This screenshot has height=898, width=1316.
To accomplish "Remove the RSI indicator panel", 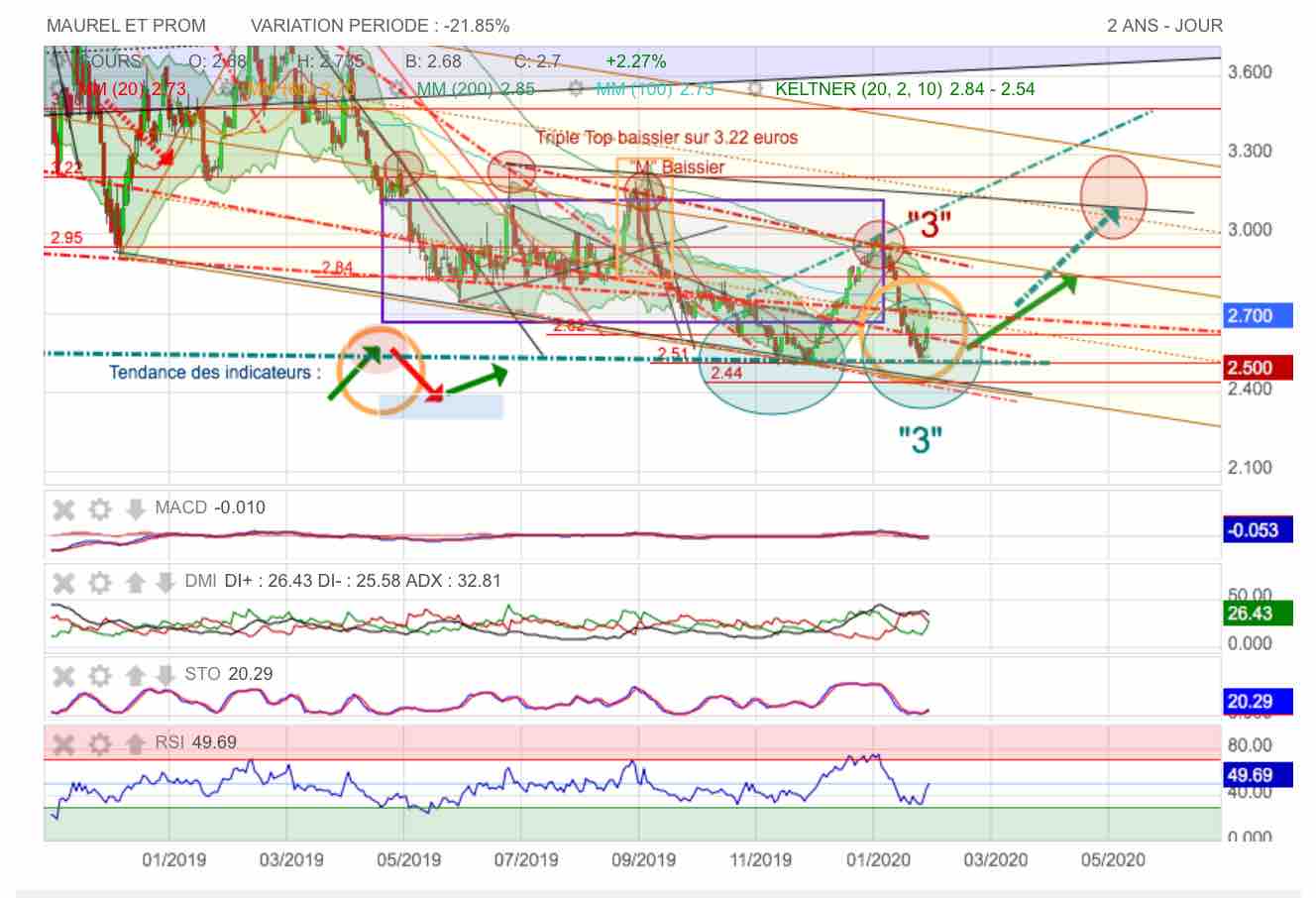I will [x=63, y=744].
